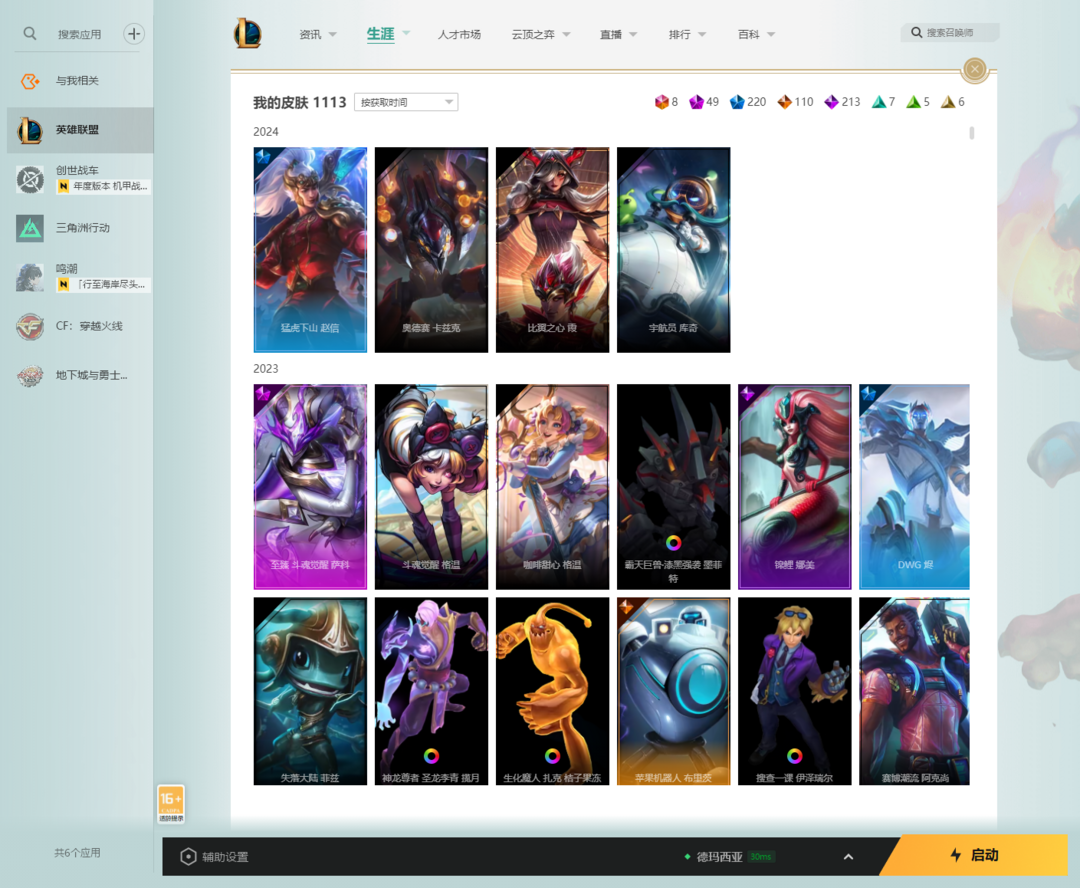Viewport: 1080px width, 888px height.
Task: Click the blue gem icon with count 220
Action: pos(737,102)
